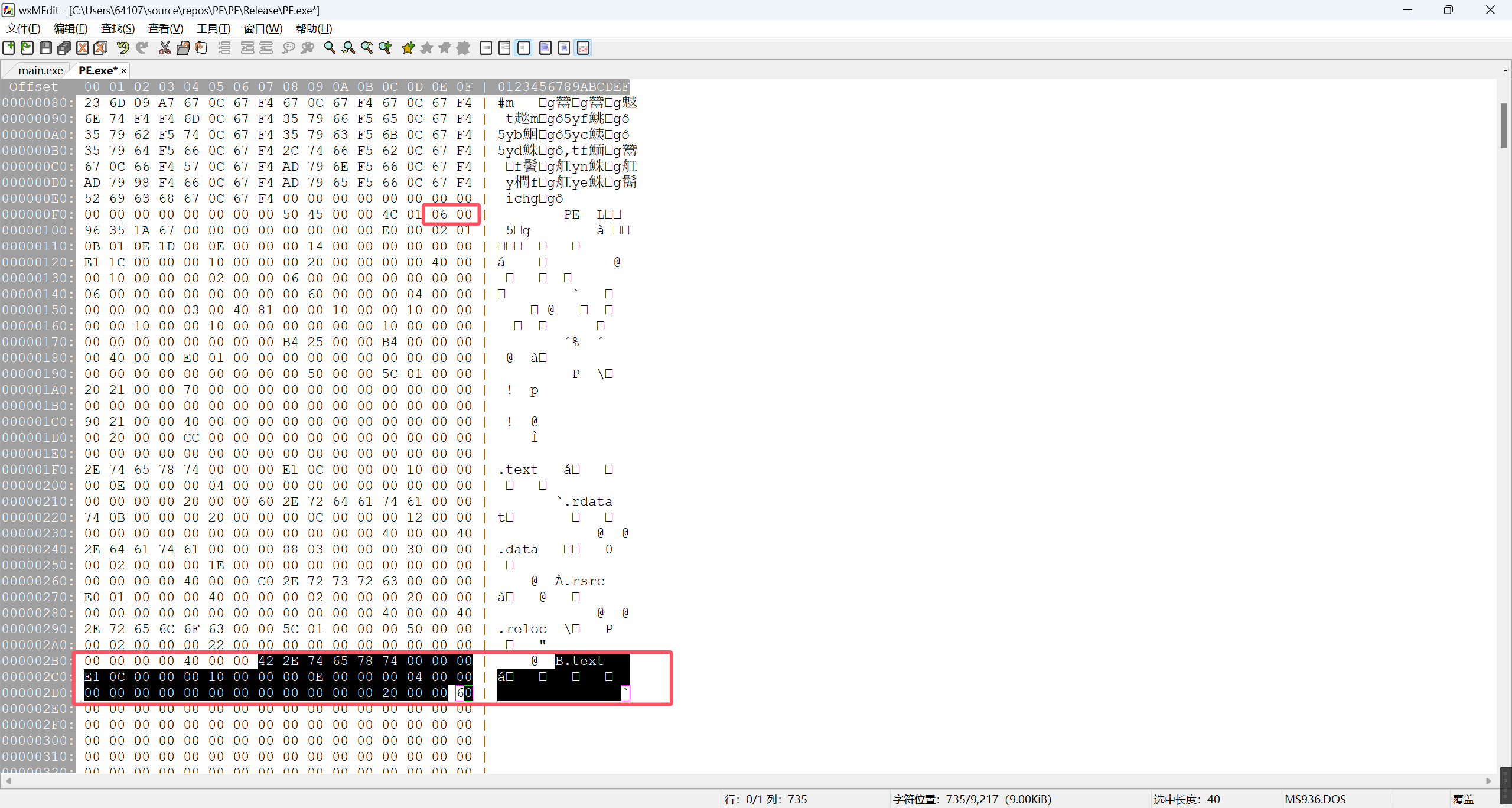Close the PE.exe tab

(x=124, y=71)
